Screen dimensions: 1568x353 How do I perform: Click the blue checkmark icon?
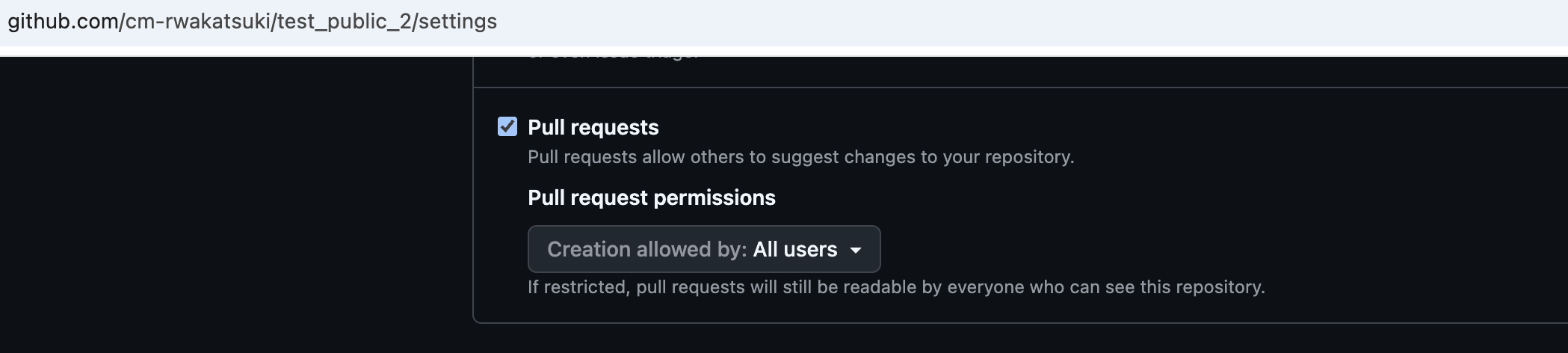(x=507, y=126)
